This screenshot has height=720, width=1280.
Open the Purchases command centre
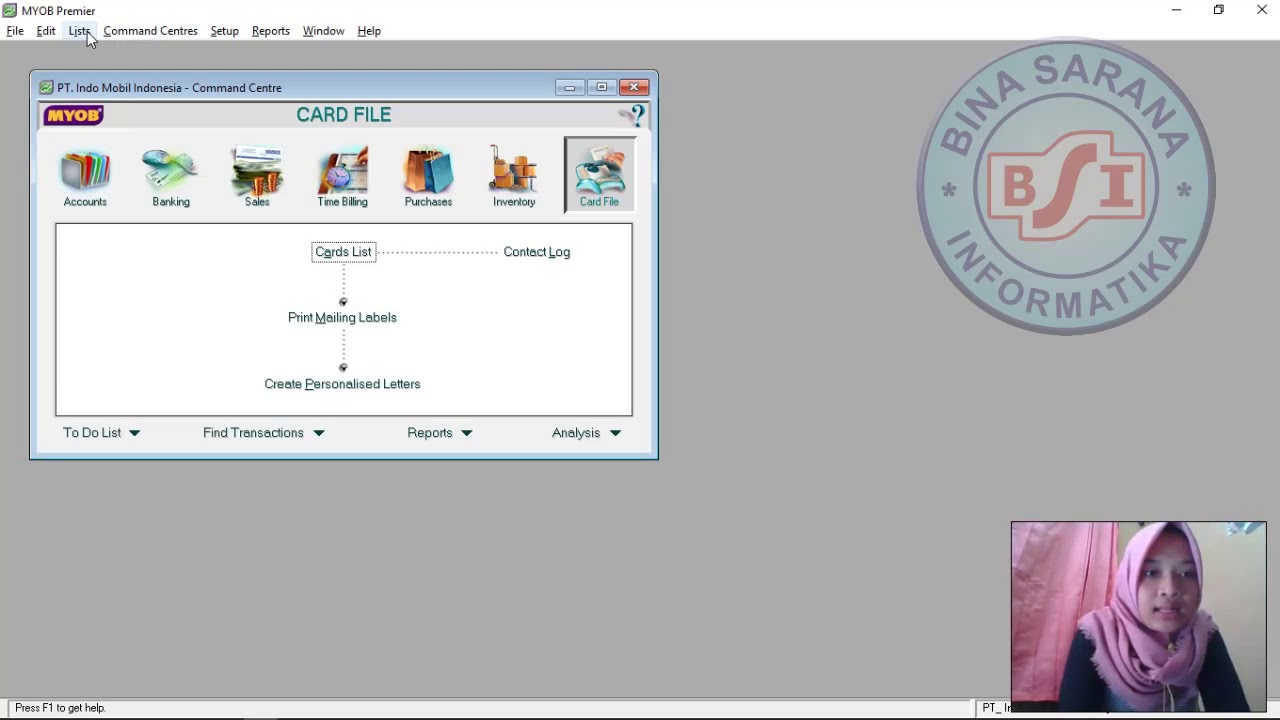pyautogui.click(x=428, y=178)
